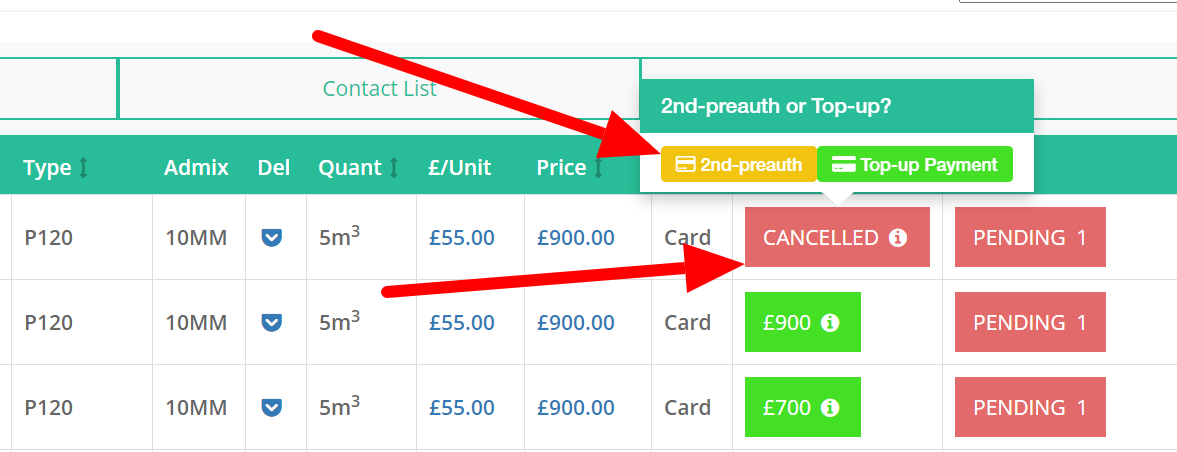Click the first row's £900.00 price link

[x=575, y=238]
